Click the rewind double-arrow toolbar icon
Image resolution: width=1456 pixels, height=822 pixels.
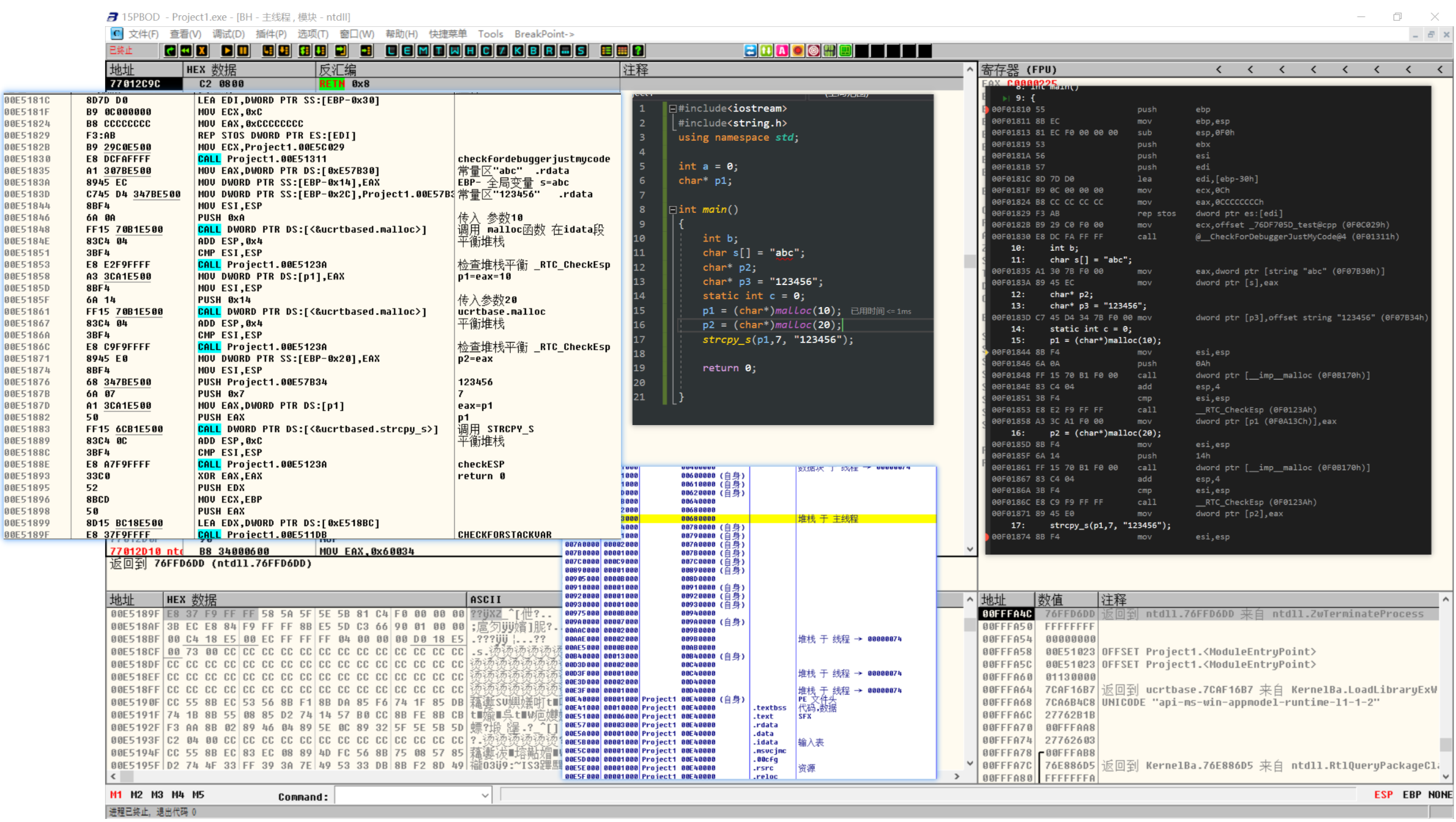pyautogui.click(x=185, y=51)
